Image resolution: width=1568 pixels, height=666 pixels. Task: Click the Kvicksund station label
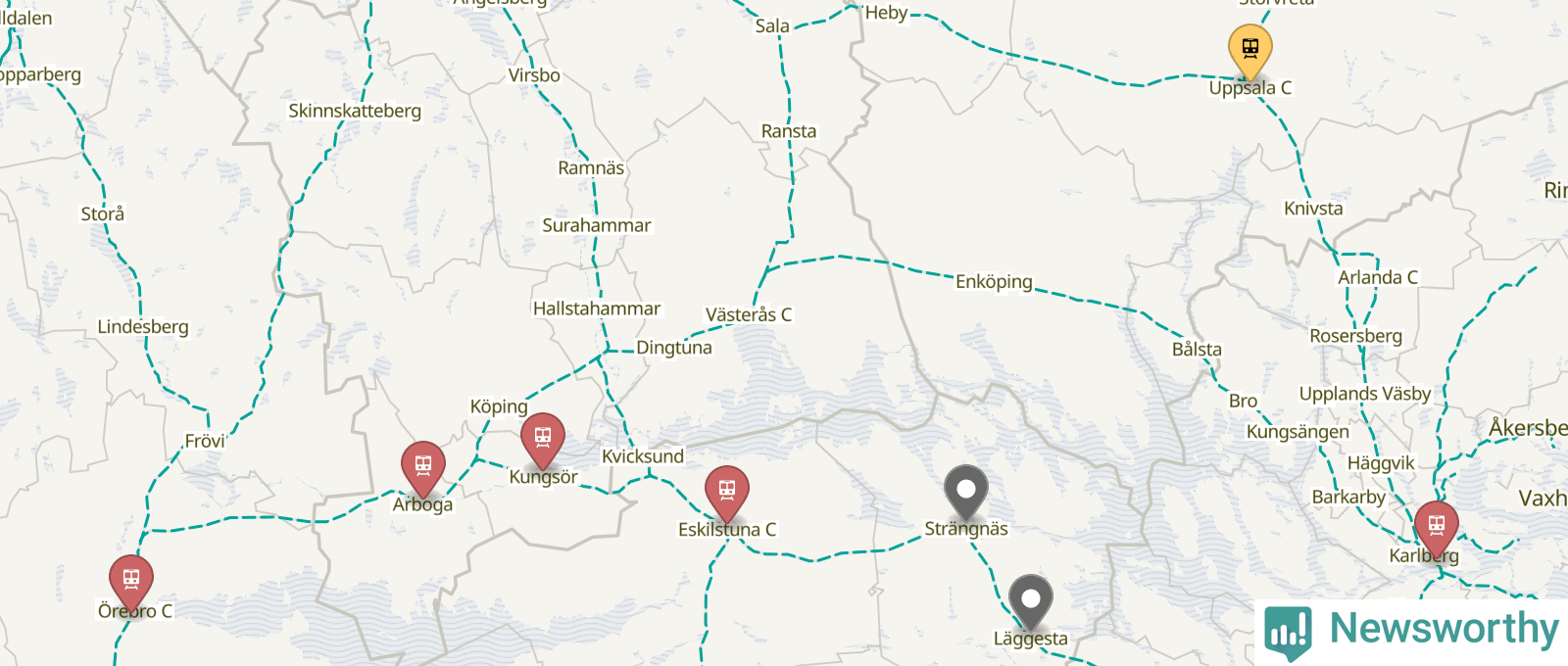[643, 456]
